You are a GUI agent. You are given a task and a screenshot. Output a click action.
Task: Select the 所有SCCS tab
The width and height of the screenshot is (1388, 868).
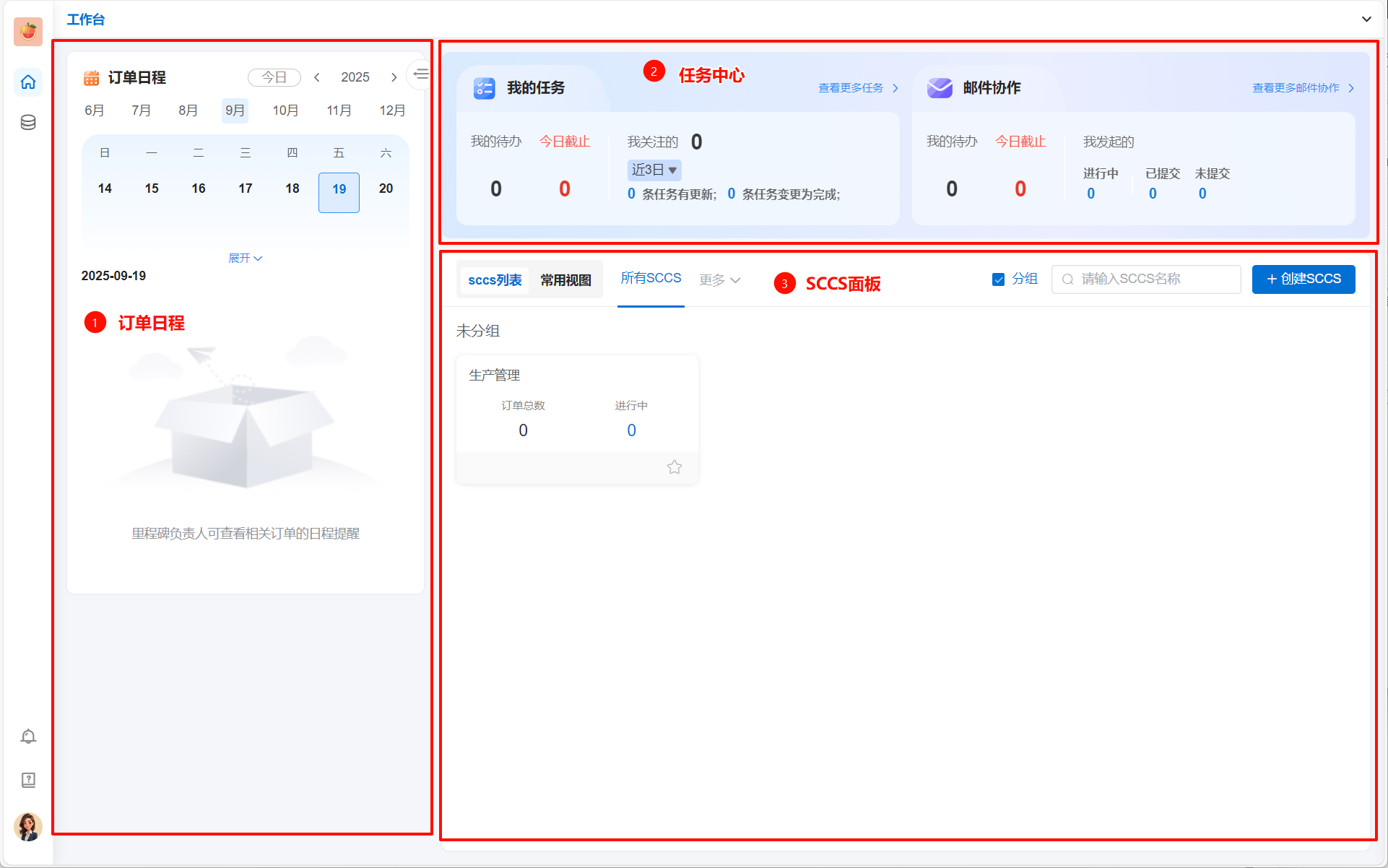tap(651, 279)
